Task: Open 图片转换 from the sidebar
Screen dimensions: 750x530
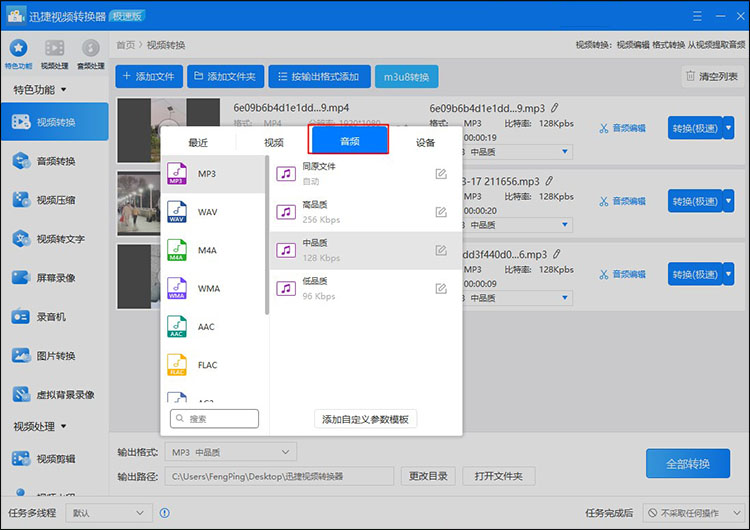Action: 55,355
